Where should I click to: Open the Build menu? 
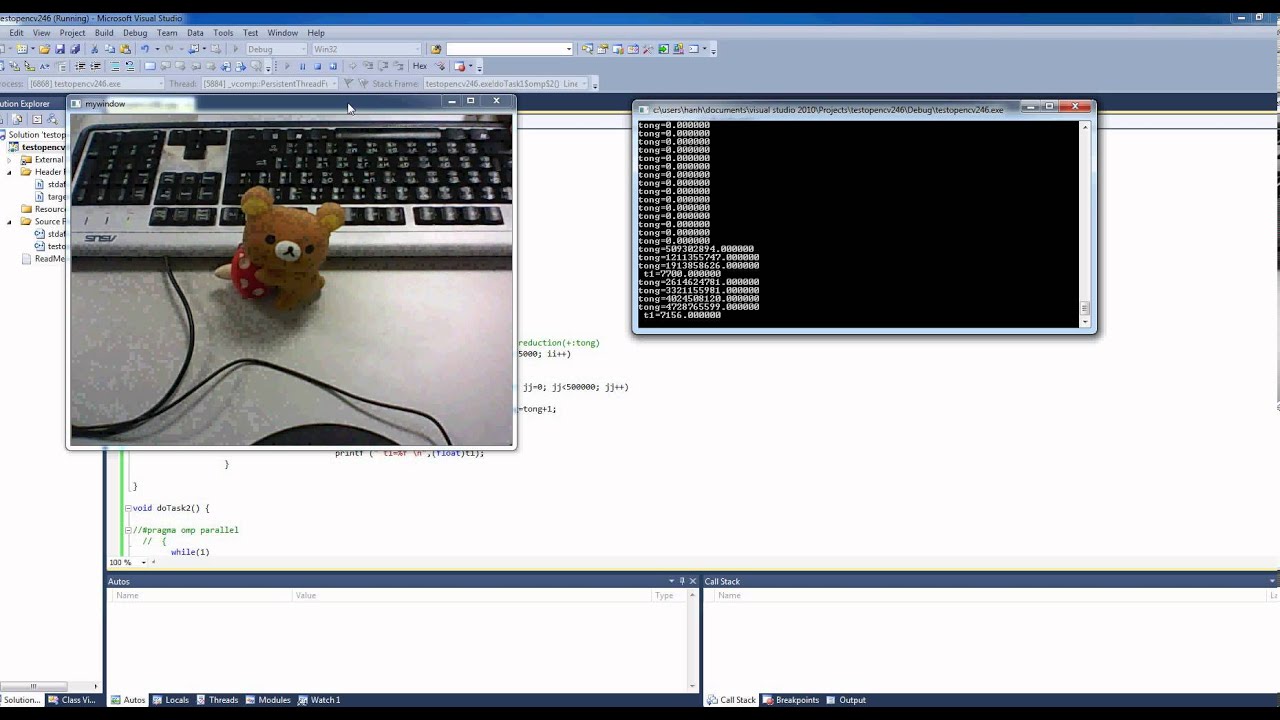(104, 33)
